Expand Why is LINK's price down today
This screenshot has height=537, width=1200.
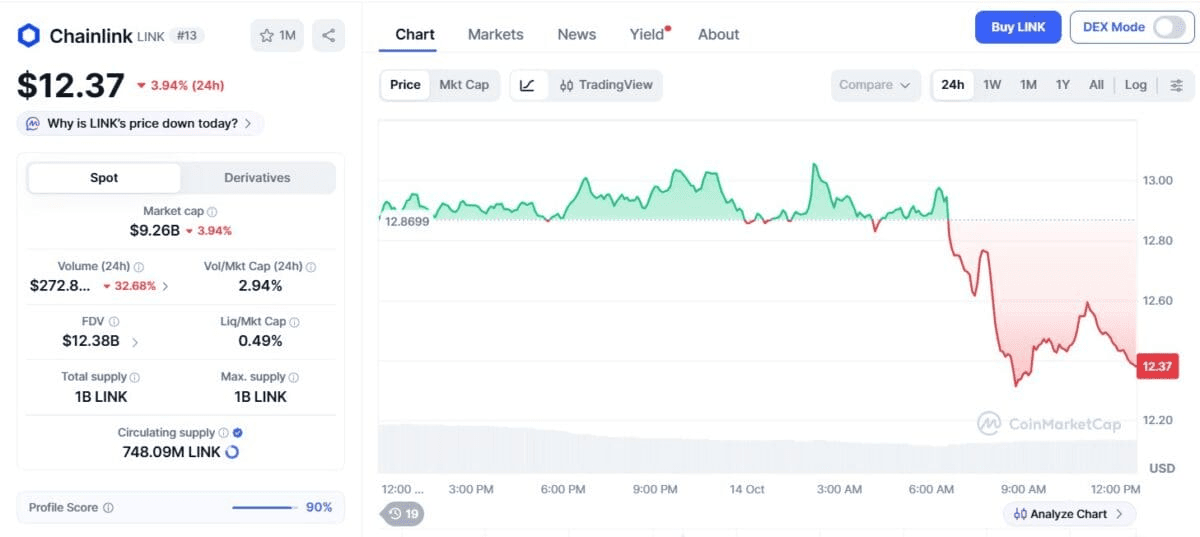pyautogui.click(x=140, y=124)
